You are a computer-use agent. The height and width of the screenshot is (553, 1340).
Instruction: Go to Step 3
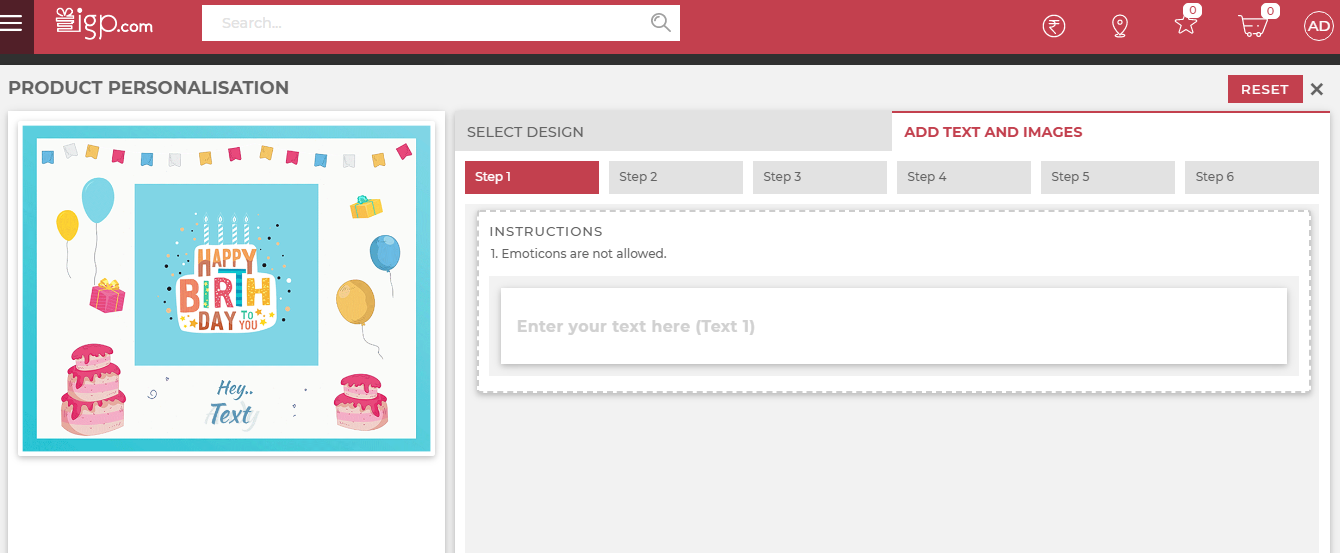click(x=819, y=177)
